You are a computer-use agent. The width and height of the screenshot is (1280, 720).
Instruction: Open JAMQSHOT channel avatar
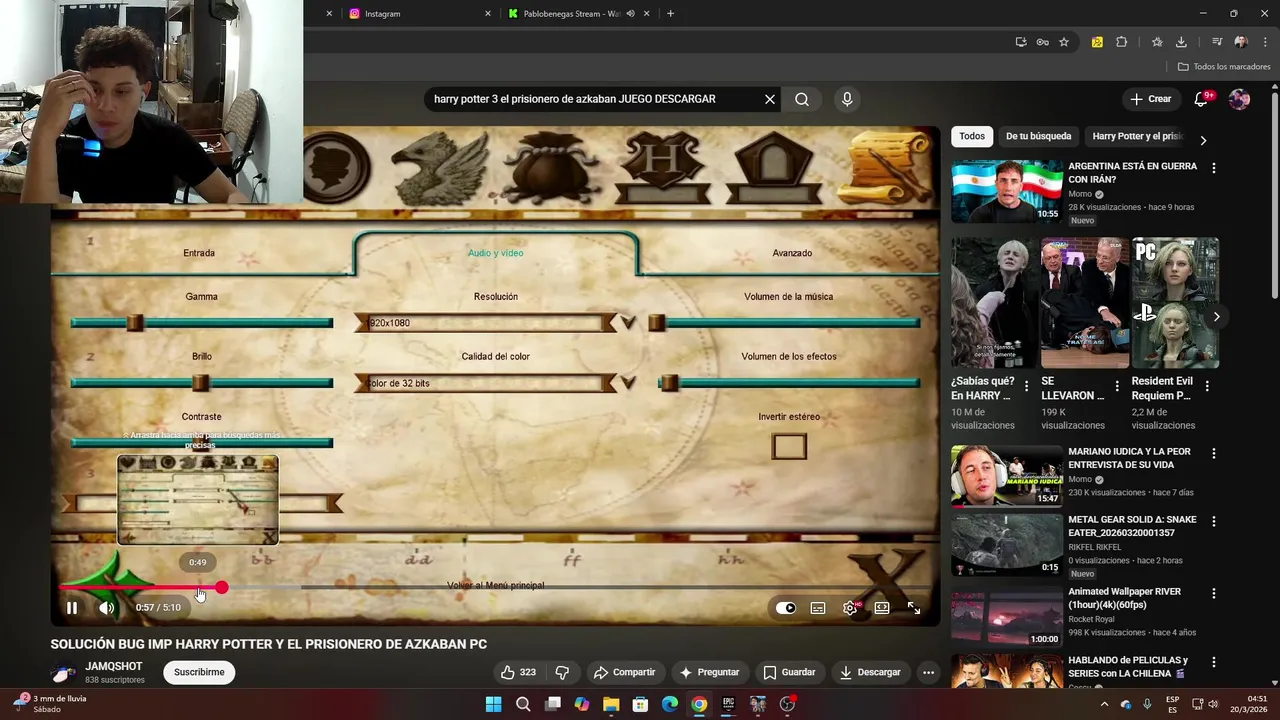(64, 673)
